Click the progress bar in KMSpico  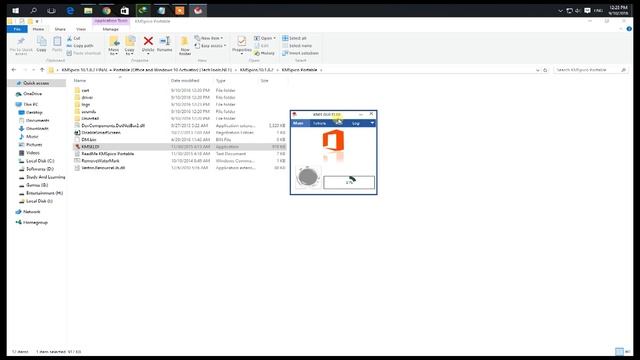pos(349,182)
